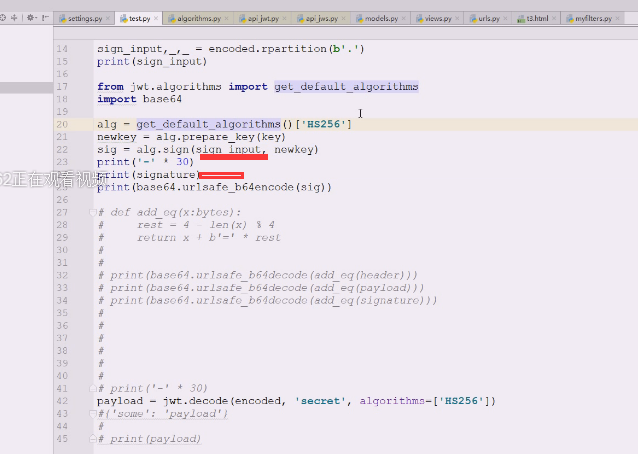The width and height of the screenshot is (638, 454).
Task: Click the collapse-all icon in project toolbar
Action: tap(15, 17)
